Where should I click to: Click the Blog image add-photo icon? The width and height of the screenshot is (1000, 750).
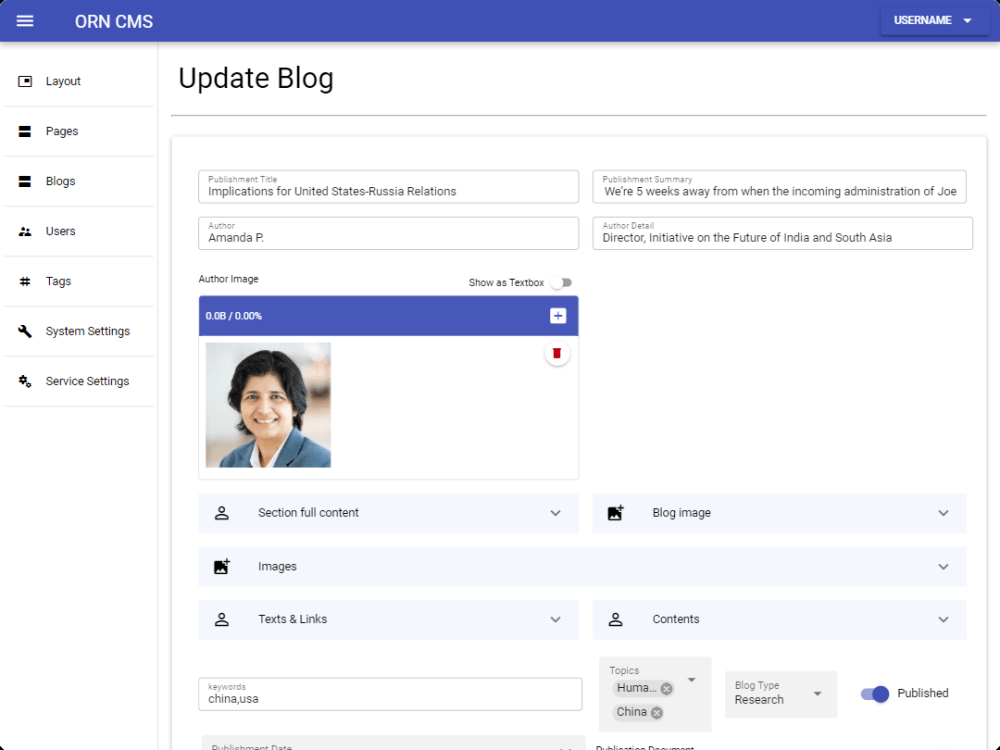point(615,513)
